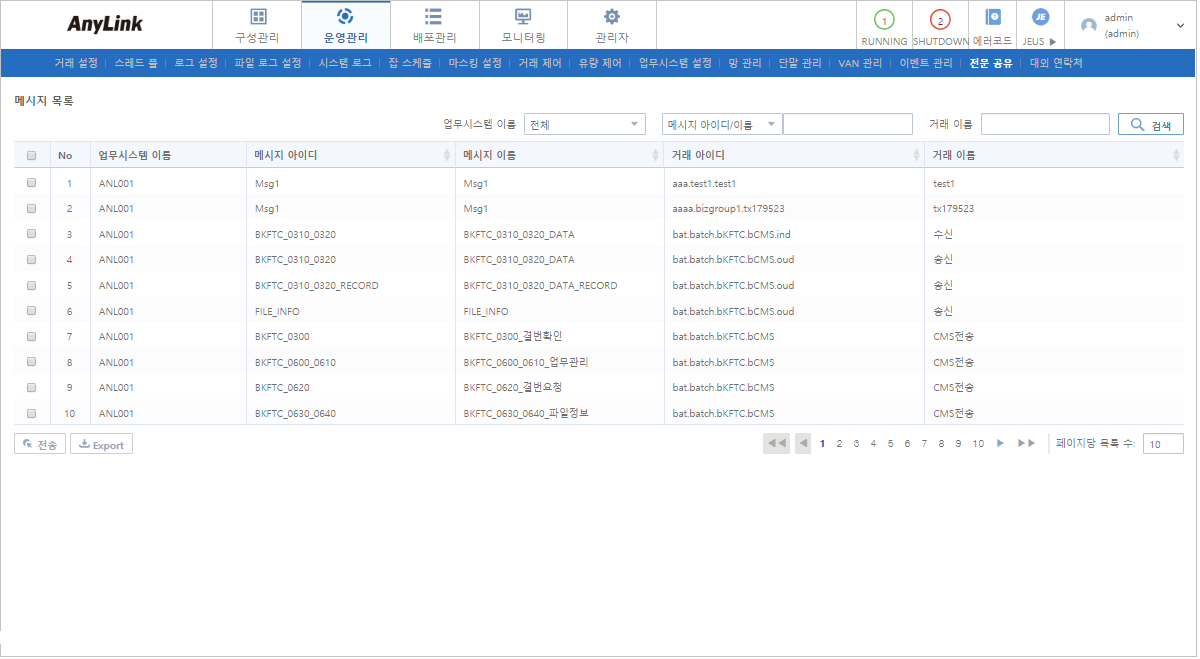The width and height of the screenshot is (1200, 659).
Task: Check the row 2 checkbox
Action: (x=32, y=209)
